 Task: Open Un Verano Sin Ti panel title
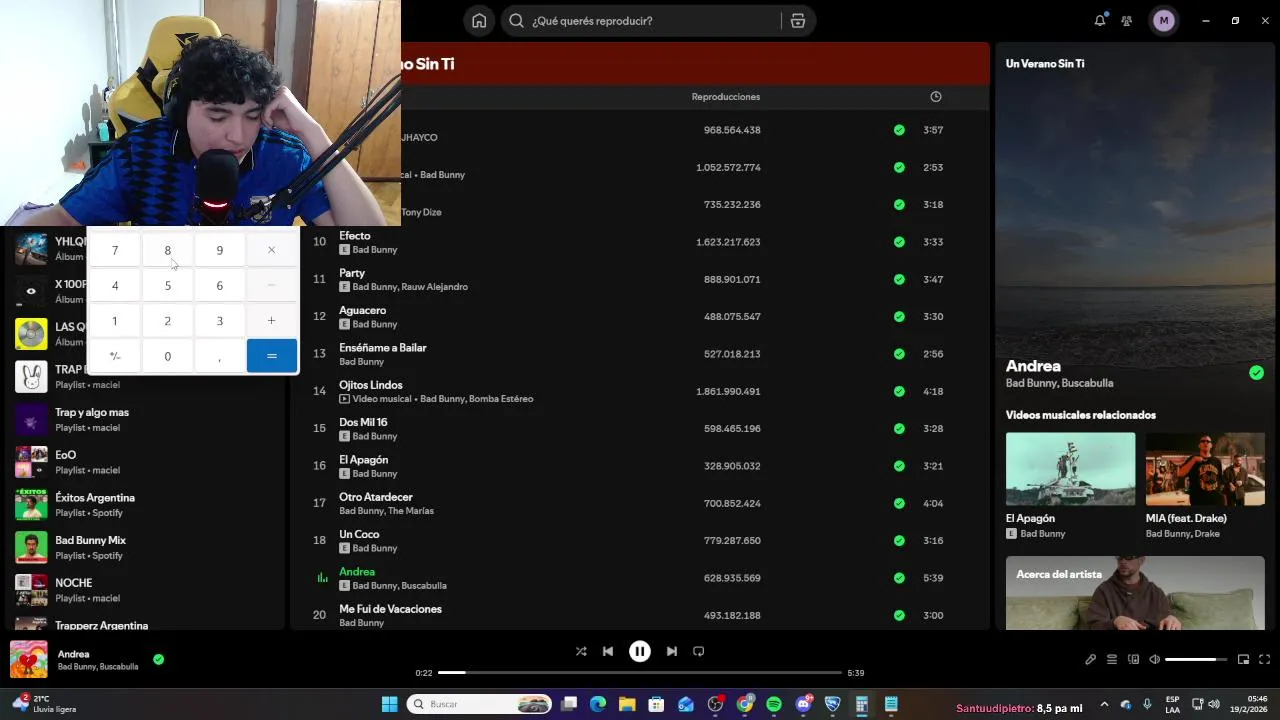1045,64
